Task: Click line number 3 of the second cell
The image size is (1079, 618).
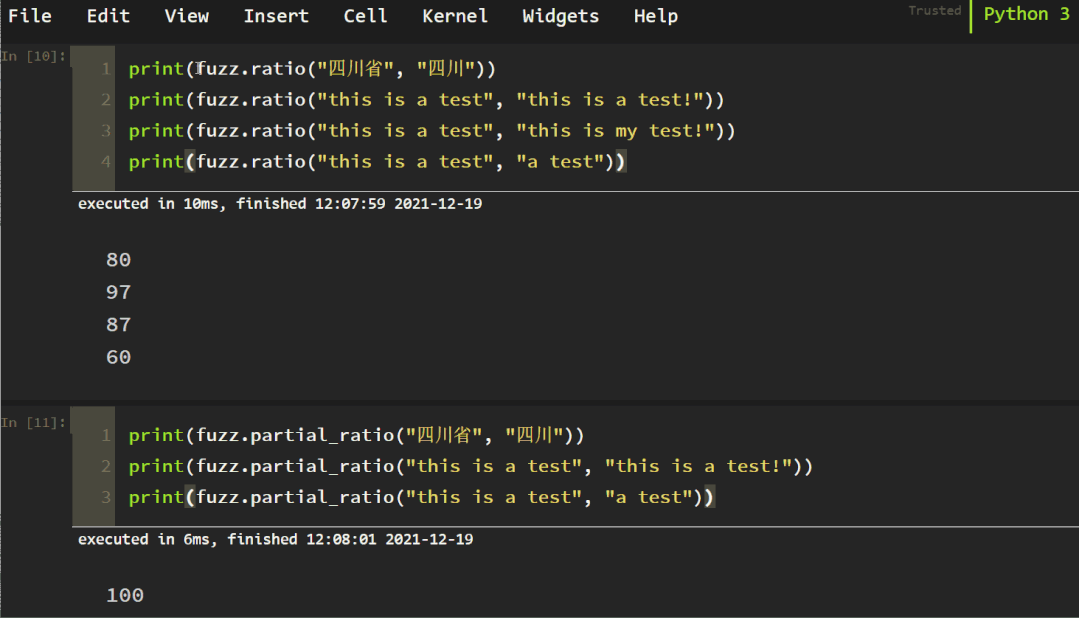Action: 105,497
